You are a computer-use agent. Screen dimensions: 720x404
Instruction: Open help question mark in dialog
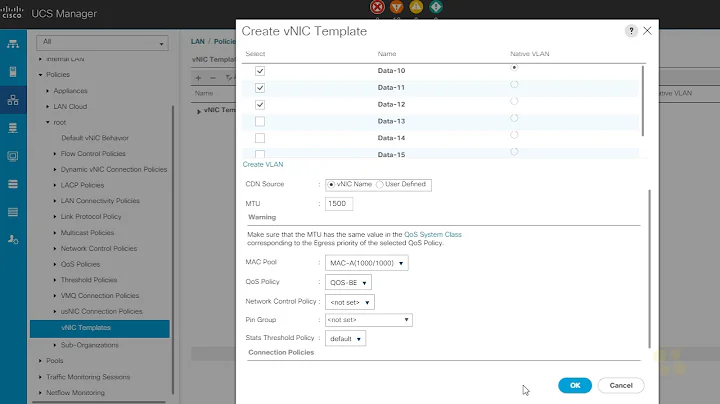[631, 31]
